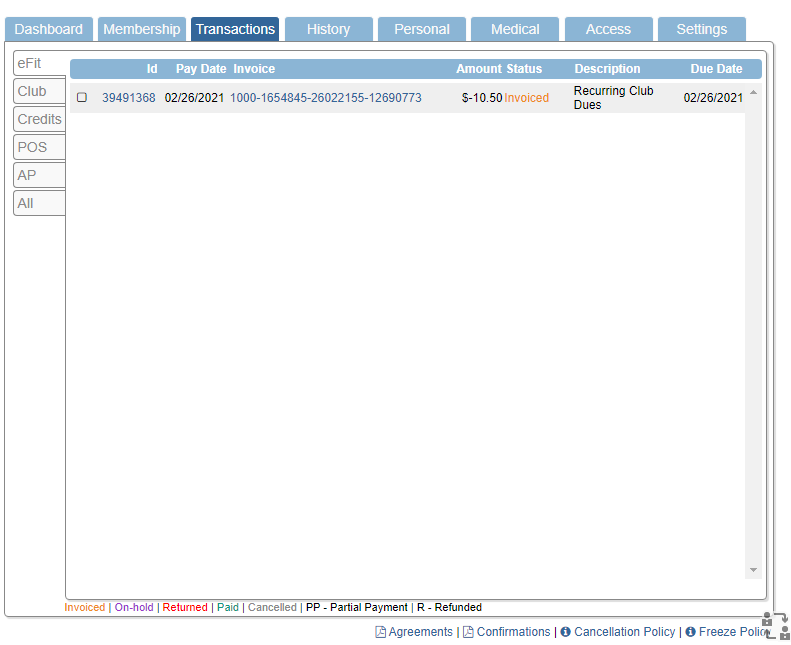Click the Invoiced status of the transaction
Image resolution: width=791 pixels, height=645 pixels.
point(526,98)
